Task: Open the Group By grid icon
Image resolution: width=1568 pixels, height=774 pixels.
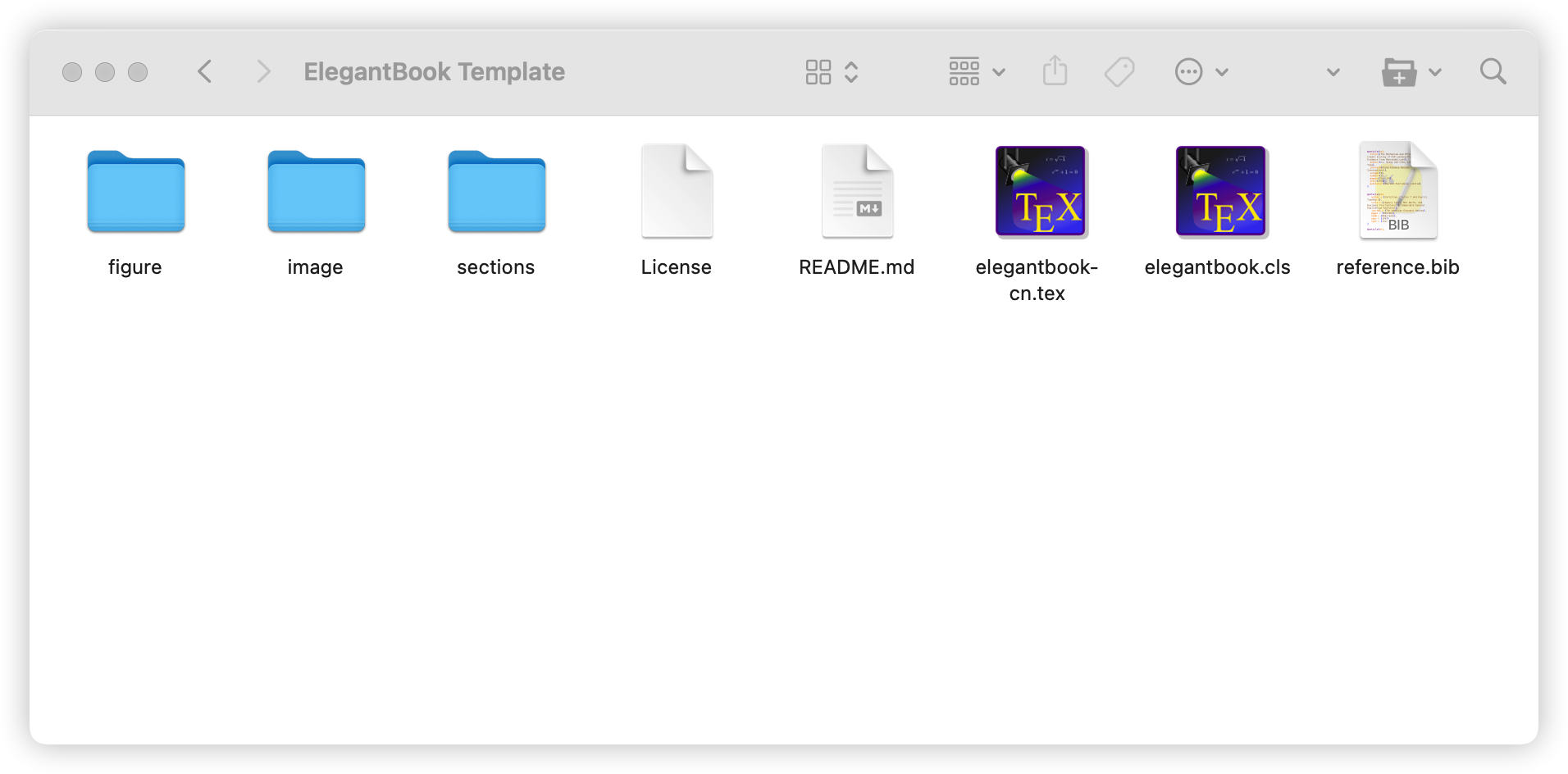Action: (x=964, y=72)
